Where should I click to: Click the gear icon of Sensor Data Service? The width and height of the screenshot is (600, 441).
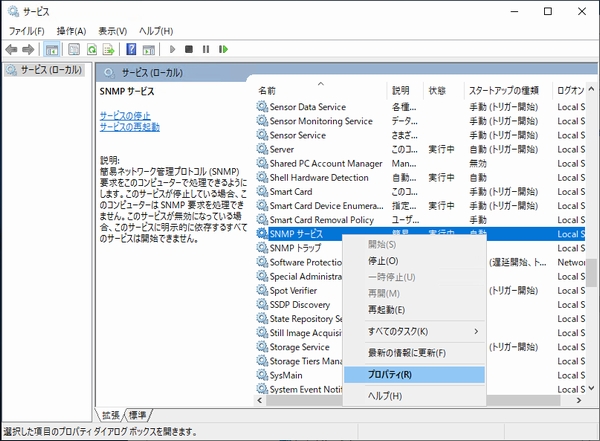pos(262,106)
